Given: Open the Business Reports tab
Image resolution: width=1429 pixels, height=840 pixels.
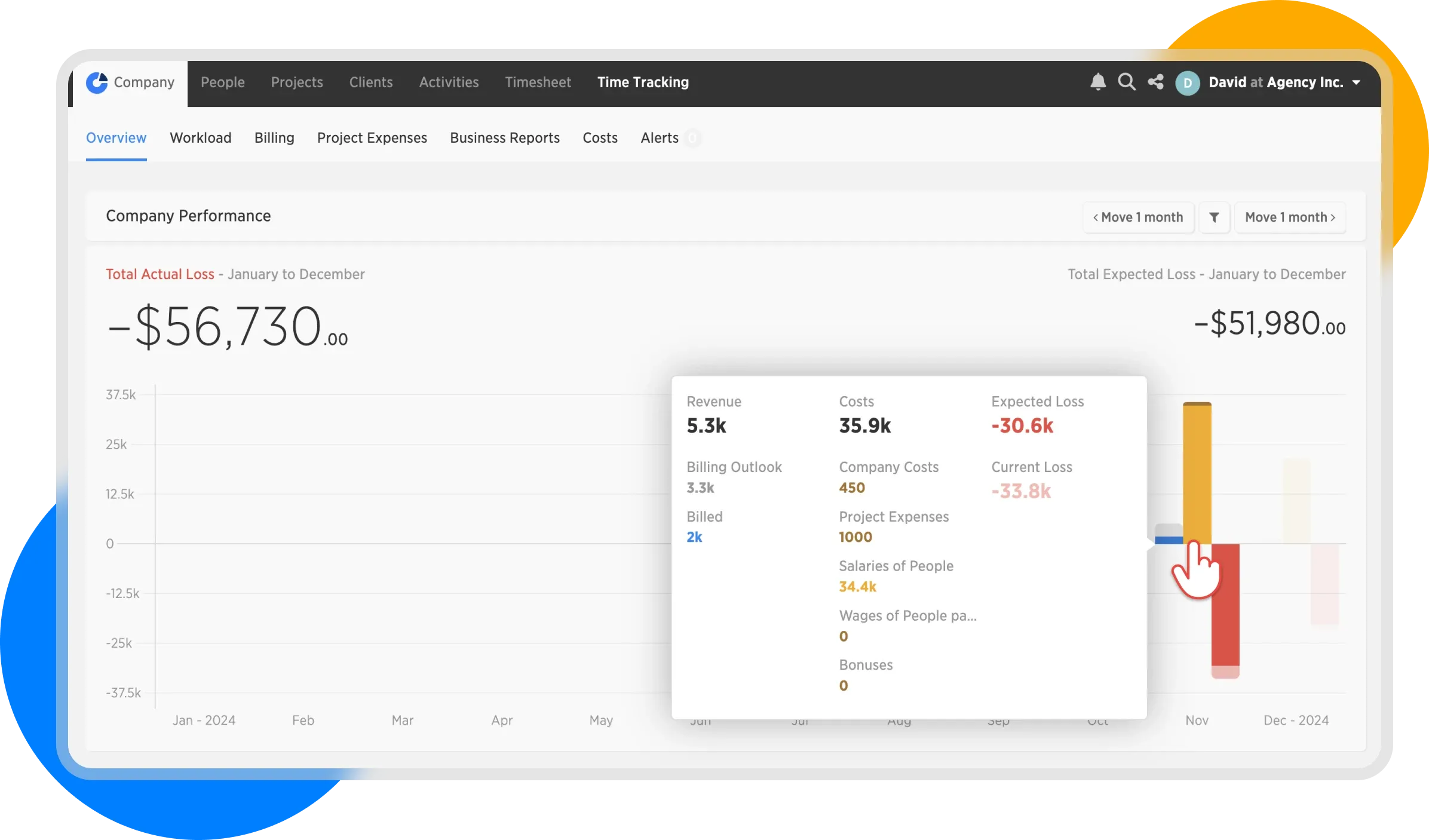Looking at the screenshot, I should click(504, 138).
